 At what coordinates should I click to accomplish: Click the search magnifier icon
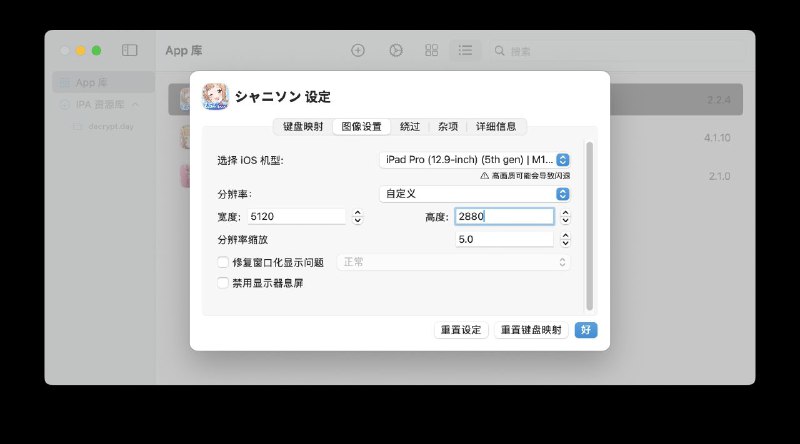(498, 51)
